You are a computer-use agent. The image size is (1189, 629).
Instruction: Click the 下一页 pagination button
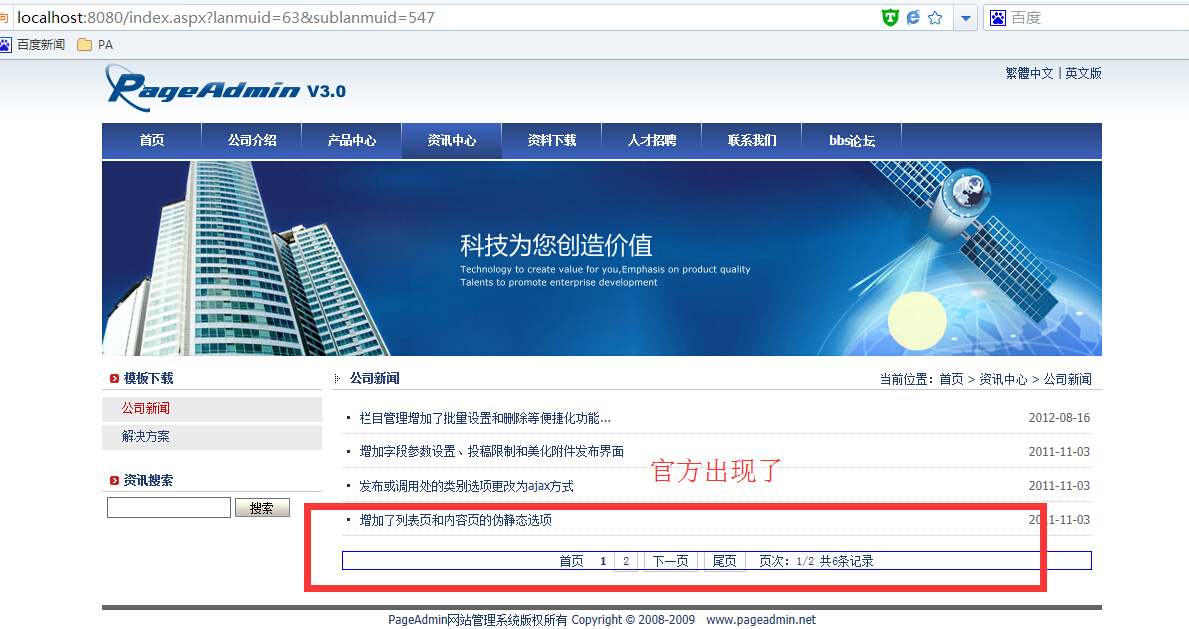click(x=670, y=561)
